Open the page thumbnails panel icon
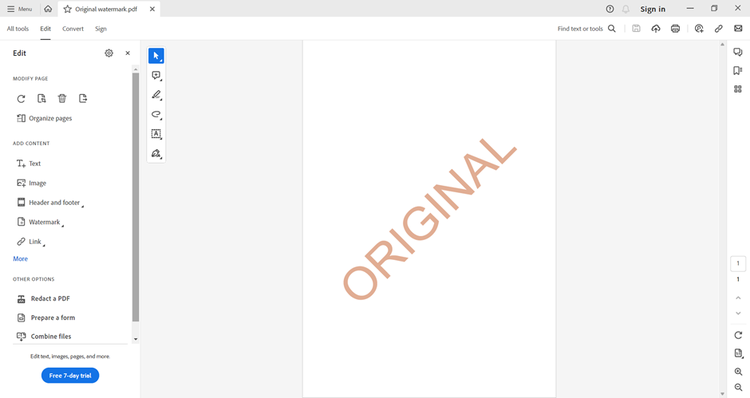The width and height of the screenshot is (750, 398). pyautogui.click(x=738, y=89)
